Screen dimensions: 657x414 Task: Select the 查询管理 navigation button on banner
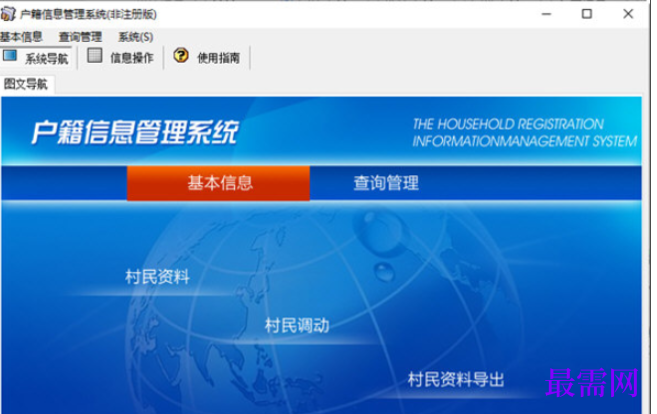(386, 183)
